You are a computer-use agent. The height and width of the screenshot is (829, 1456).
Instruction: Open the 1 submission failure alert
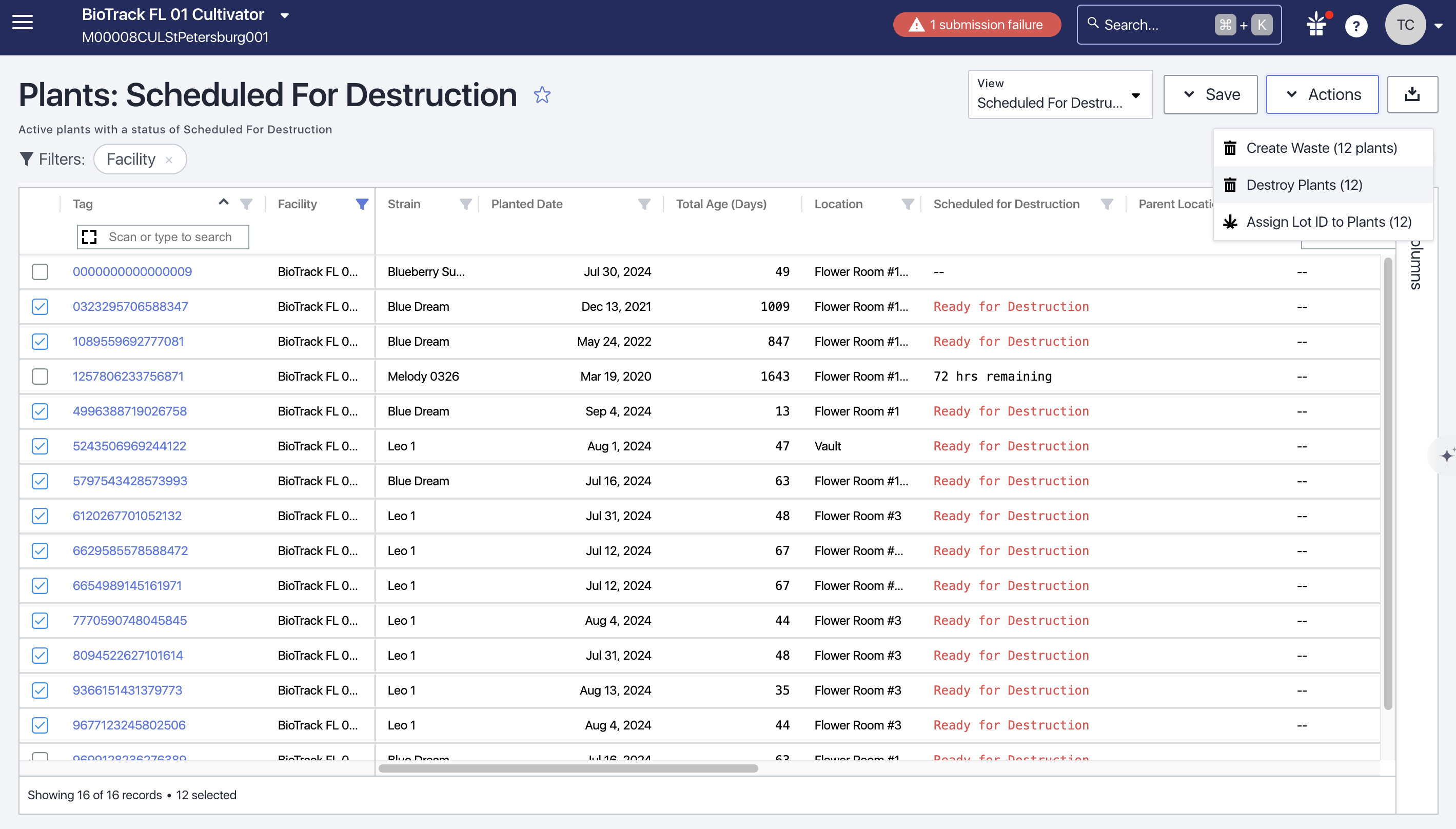pos(976,25)
